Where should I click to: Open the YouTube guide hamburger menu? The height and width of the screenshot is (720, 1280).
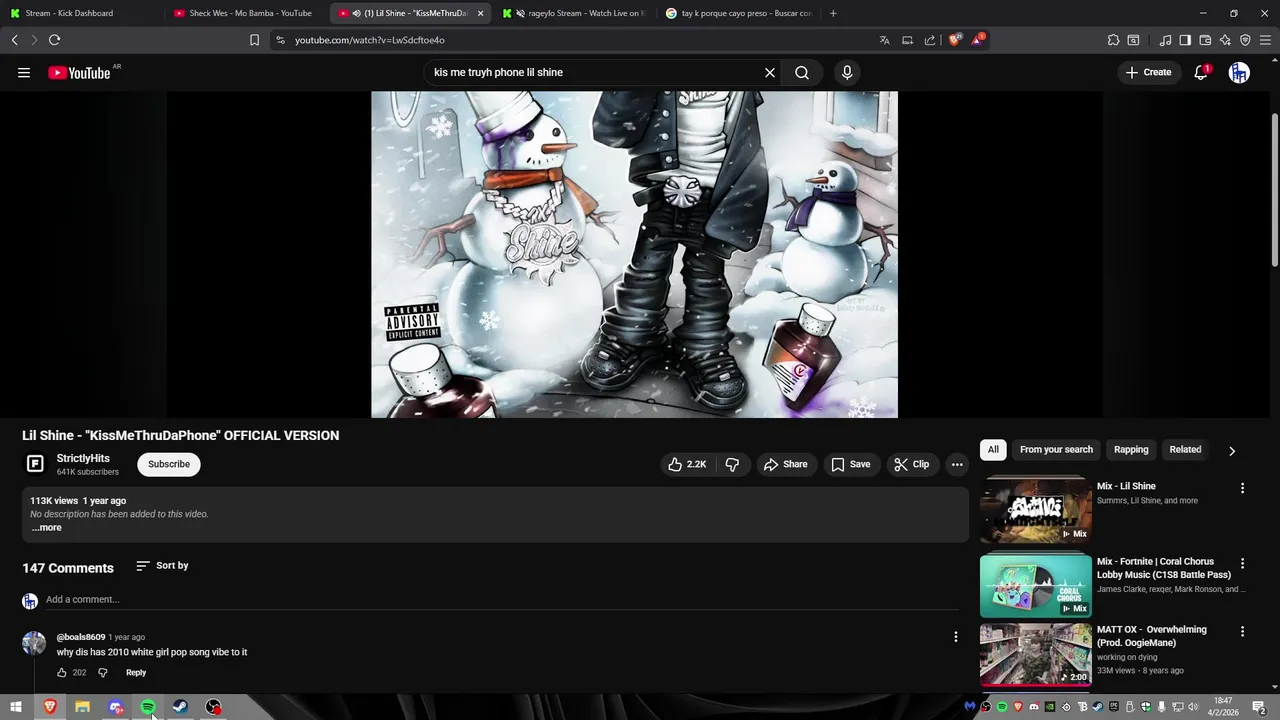click(x=24, y=72)
